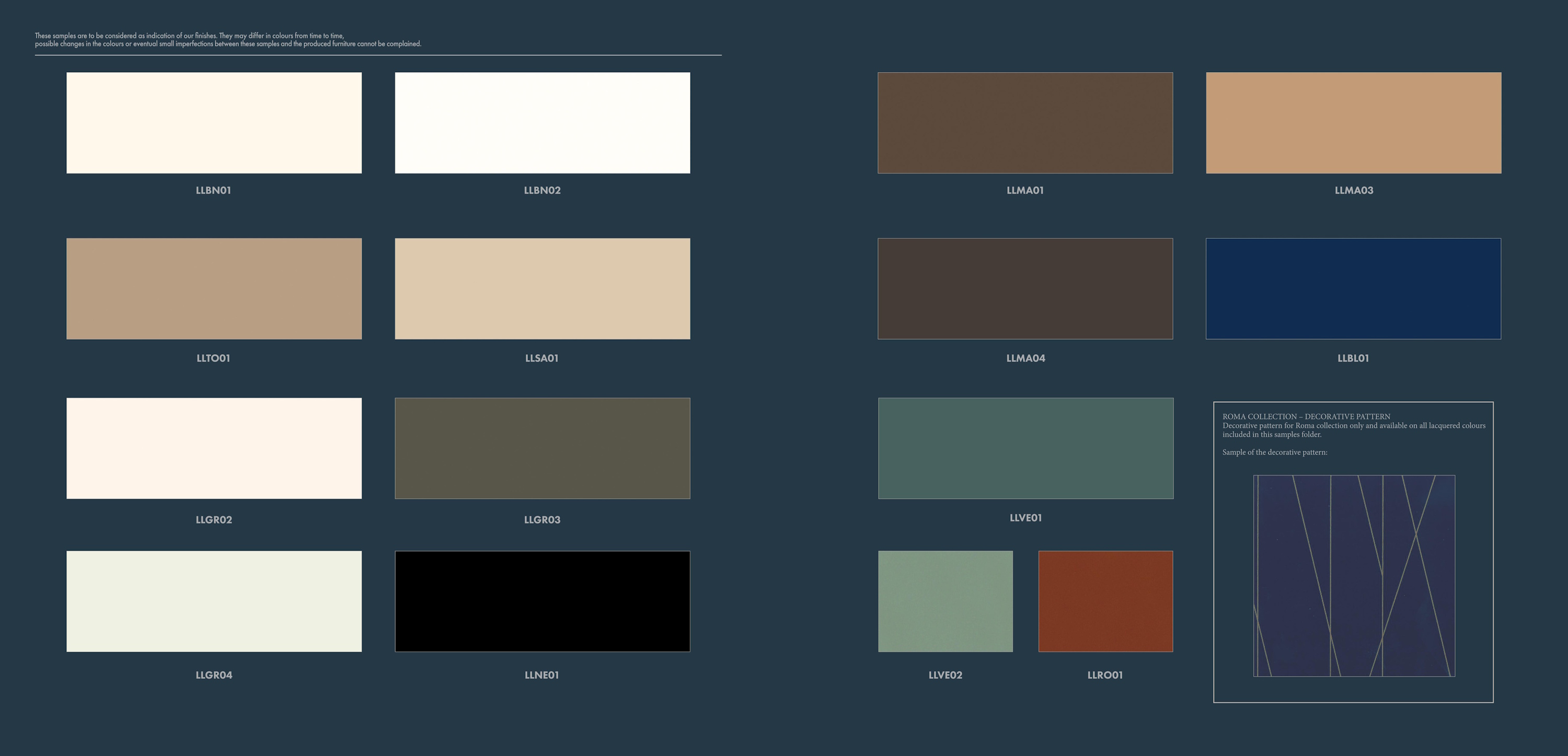Click the LLNE01 black swatch

coord(541,601)
